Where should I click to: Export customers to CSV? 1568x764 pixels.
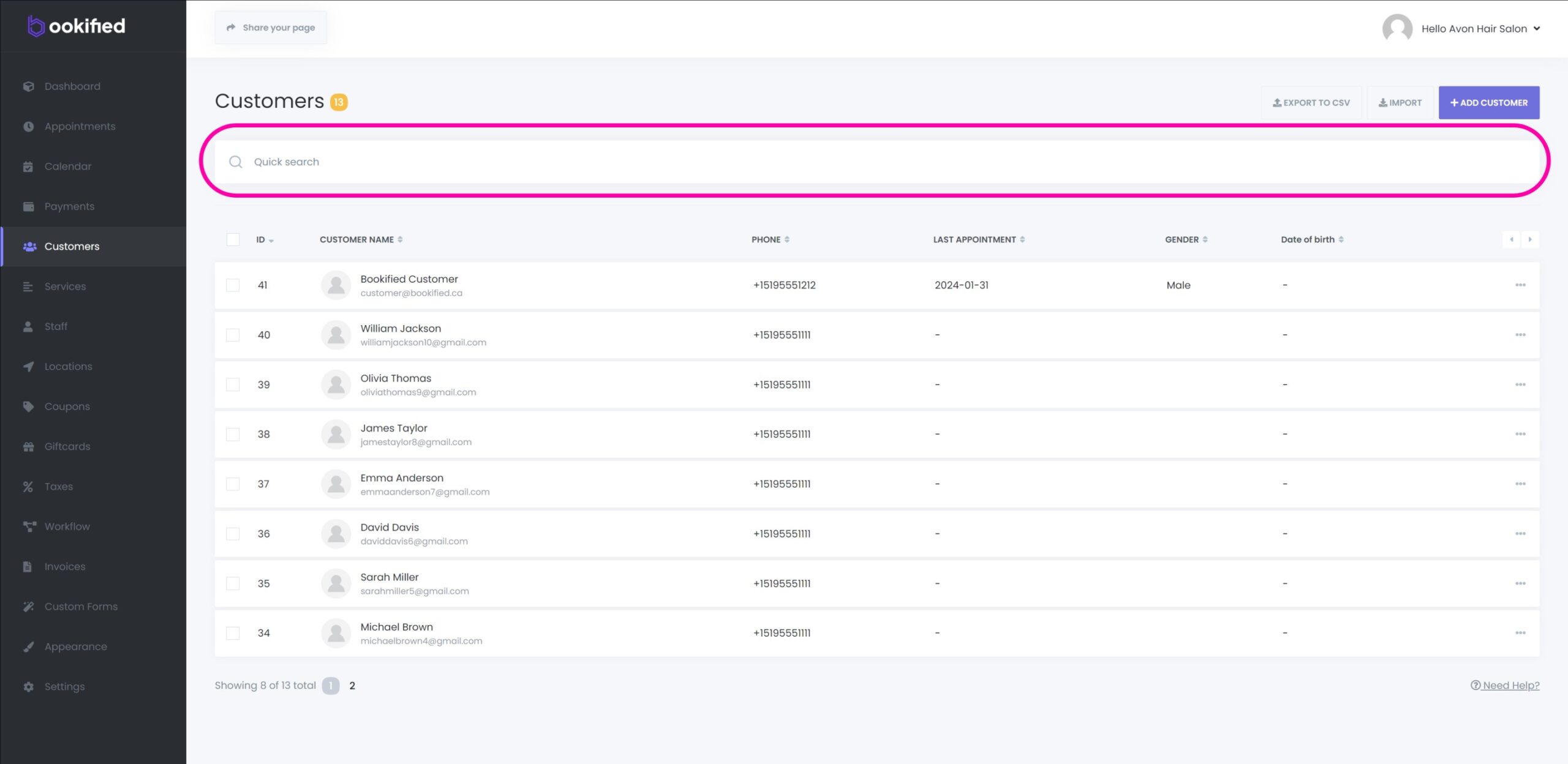[1311, 103]
